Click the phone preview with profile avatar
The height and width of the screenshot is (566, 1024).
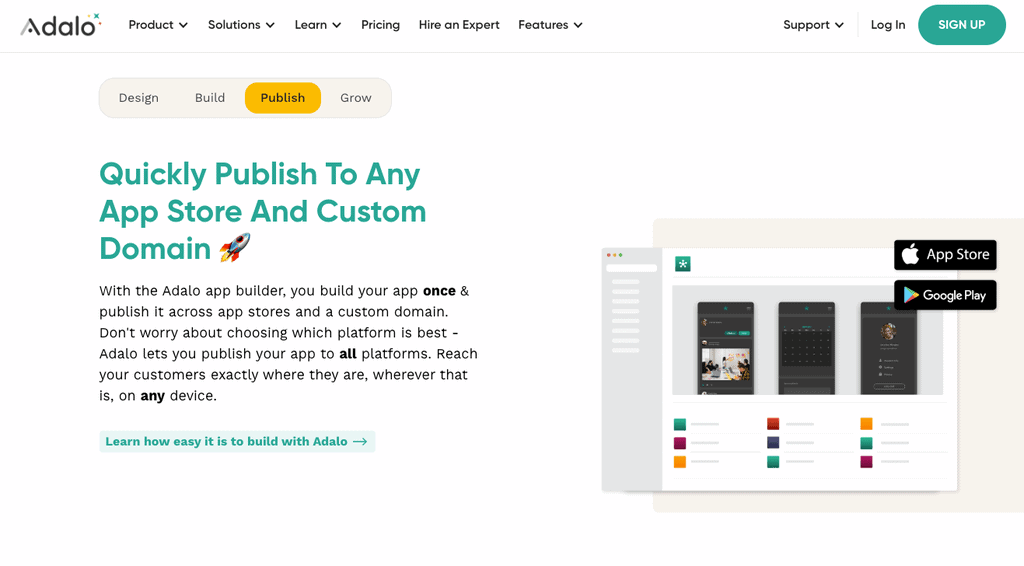pyautogui.click(x=888, y=348)
